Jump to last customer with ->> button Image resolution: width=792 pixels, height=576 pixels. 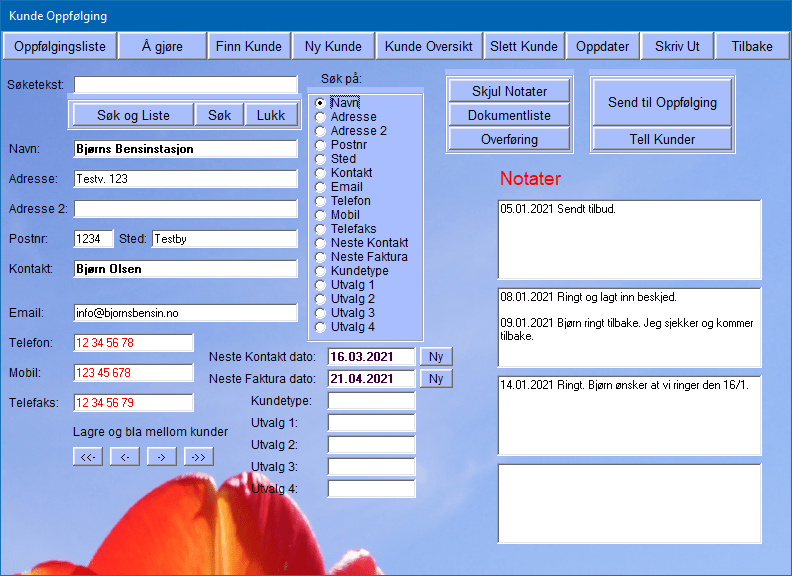tap(199, 457)
